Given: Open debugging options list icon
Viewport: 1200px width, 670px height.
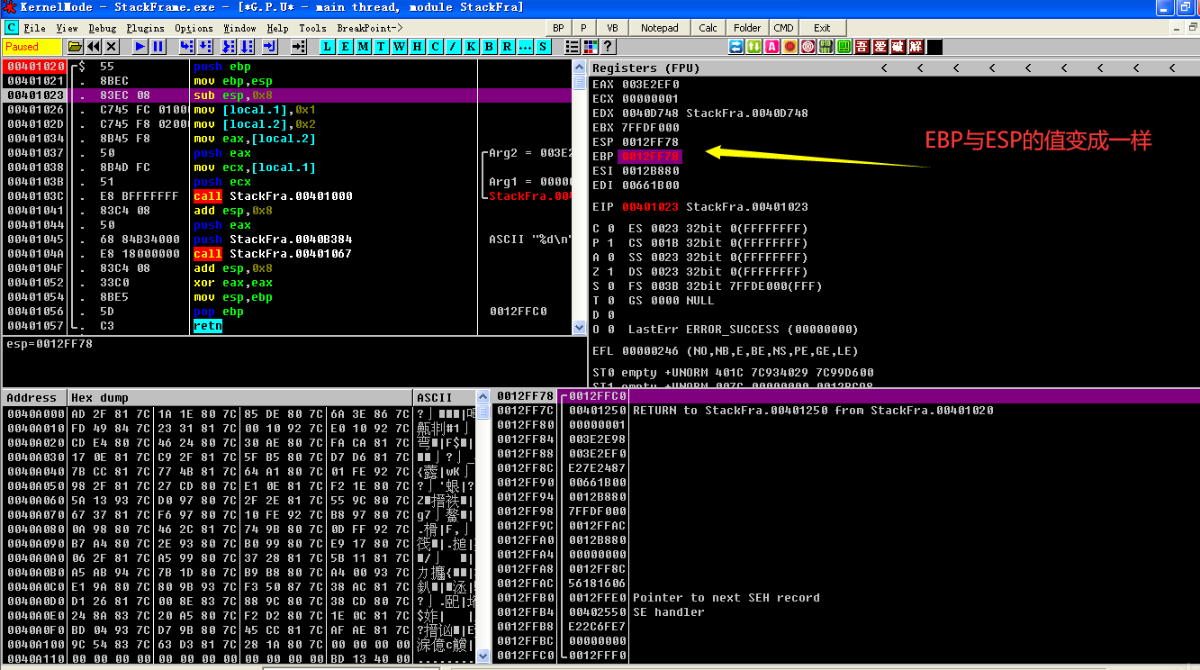Looking at the screenshot, I should [x=573, y=47].
